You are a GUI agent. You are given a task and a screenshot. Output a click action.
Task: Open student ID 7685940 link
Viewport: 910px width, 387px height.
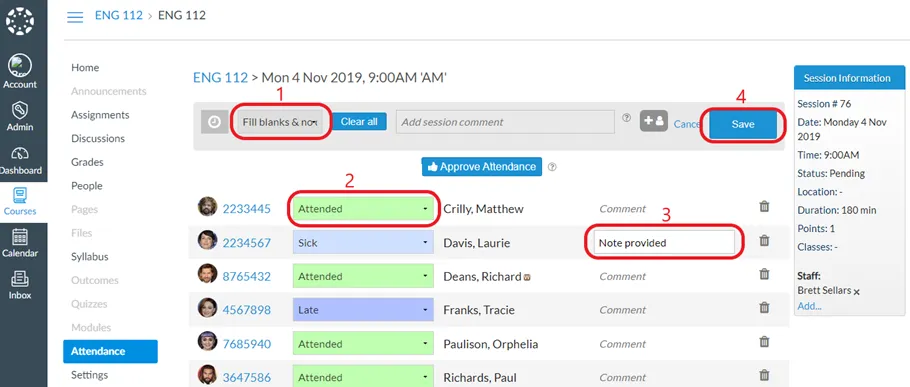[247, 343]
